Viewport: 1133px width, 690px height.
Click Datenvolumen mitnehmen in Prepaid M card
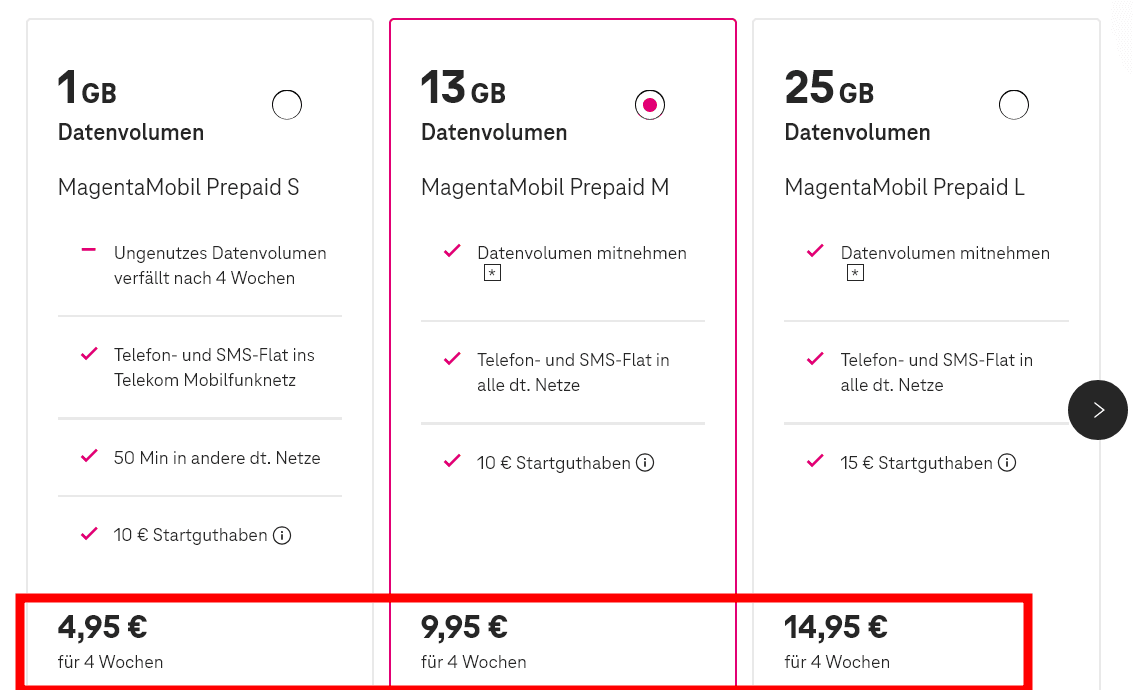582,253
